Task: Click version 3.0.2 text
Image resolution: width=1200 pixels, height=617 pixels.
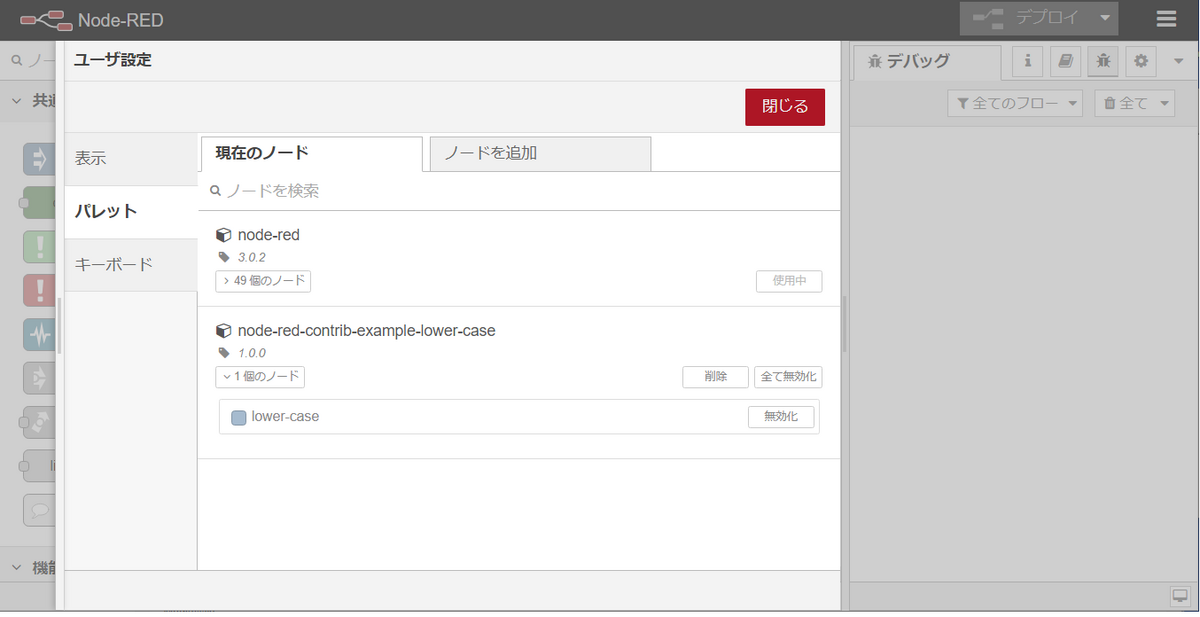Action: tap(251, 257)
